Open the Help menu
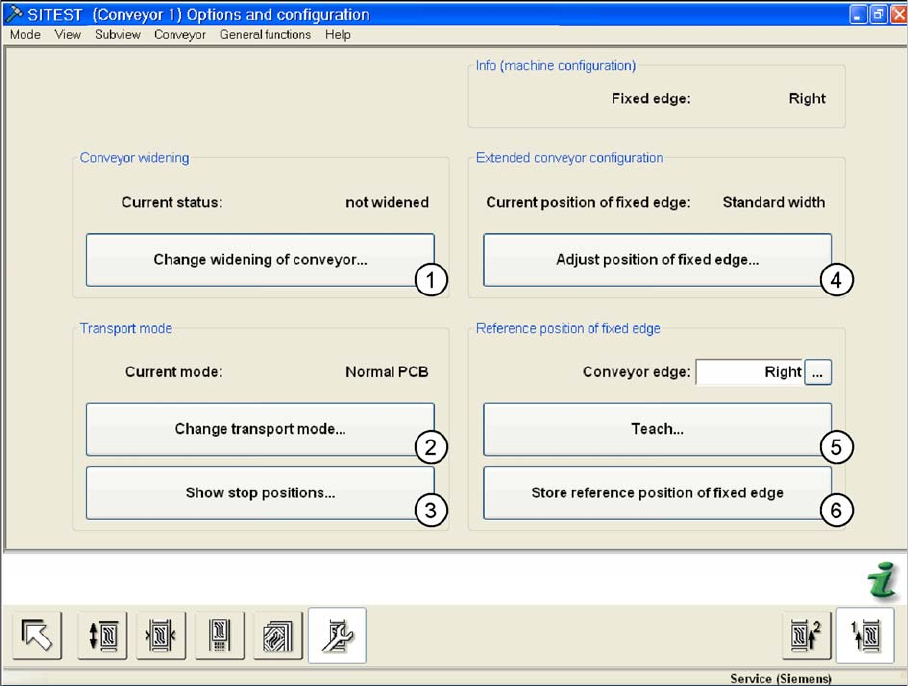Screen dimensions: 908x686 pyautogui.click(x=338, y=35)
